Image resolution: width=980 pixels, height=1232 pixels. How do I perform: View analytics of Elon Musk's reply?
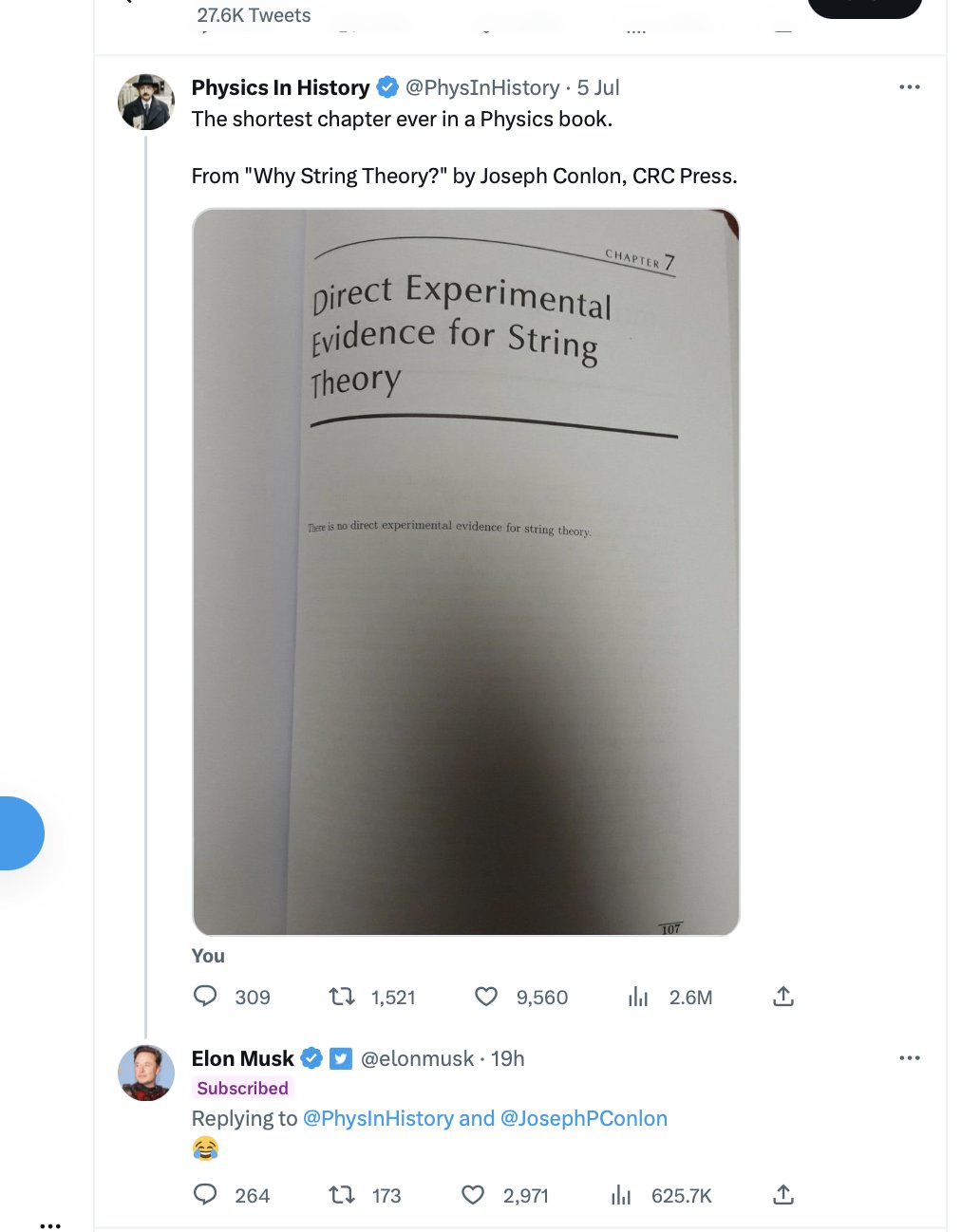(x=621, y=1195)
